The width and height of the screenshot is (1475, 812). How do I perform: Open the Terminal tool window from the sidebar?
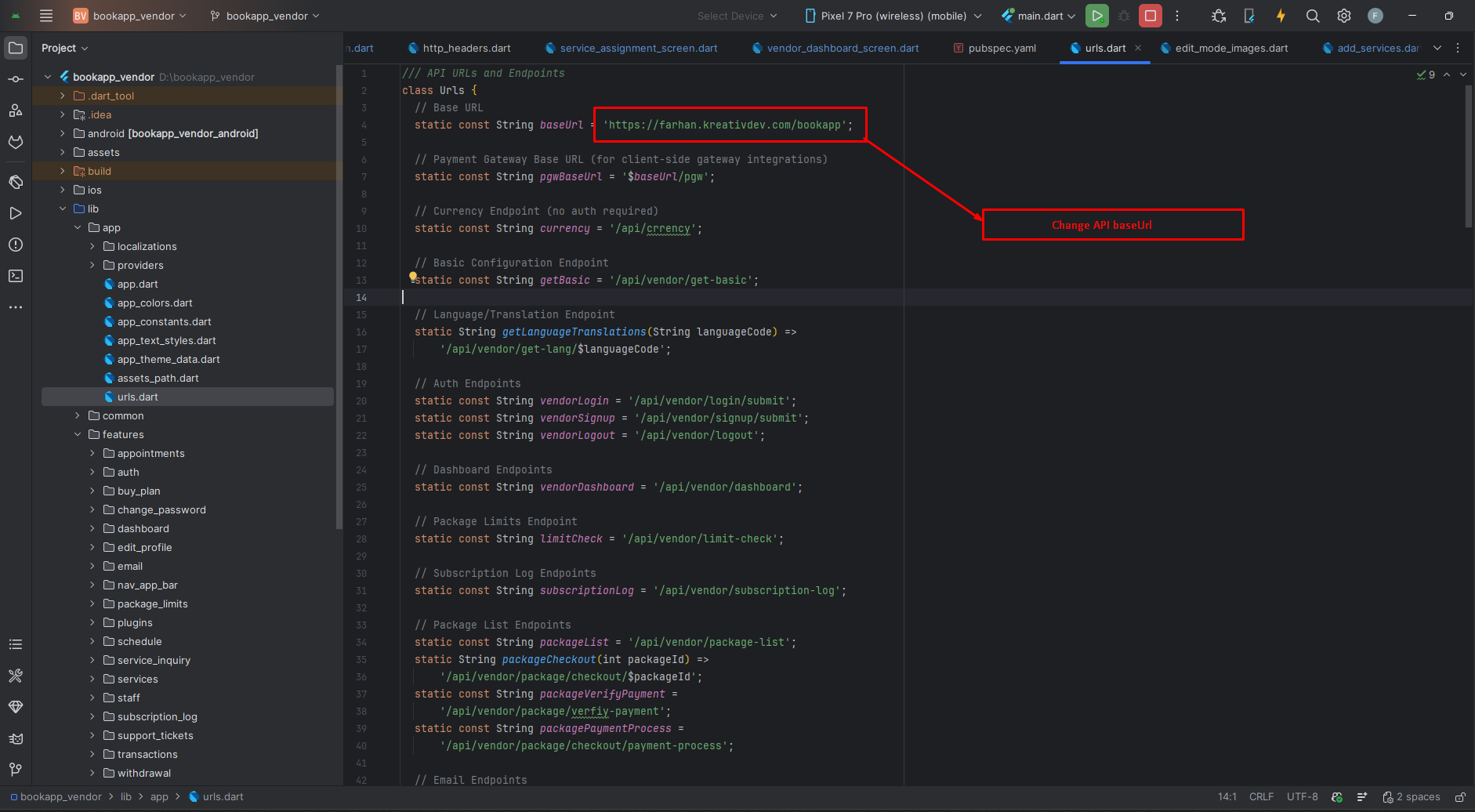16,276
